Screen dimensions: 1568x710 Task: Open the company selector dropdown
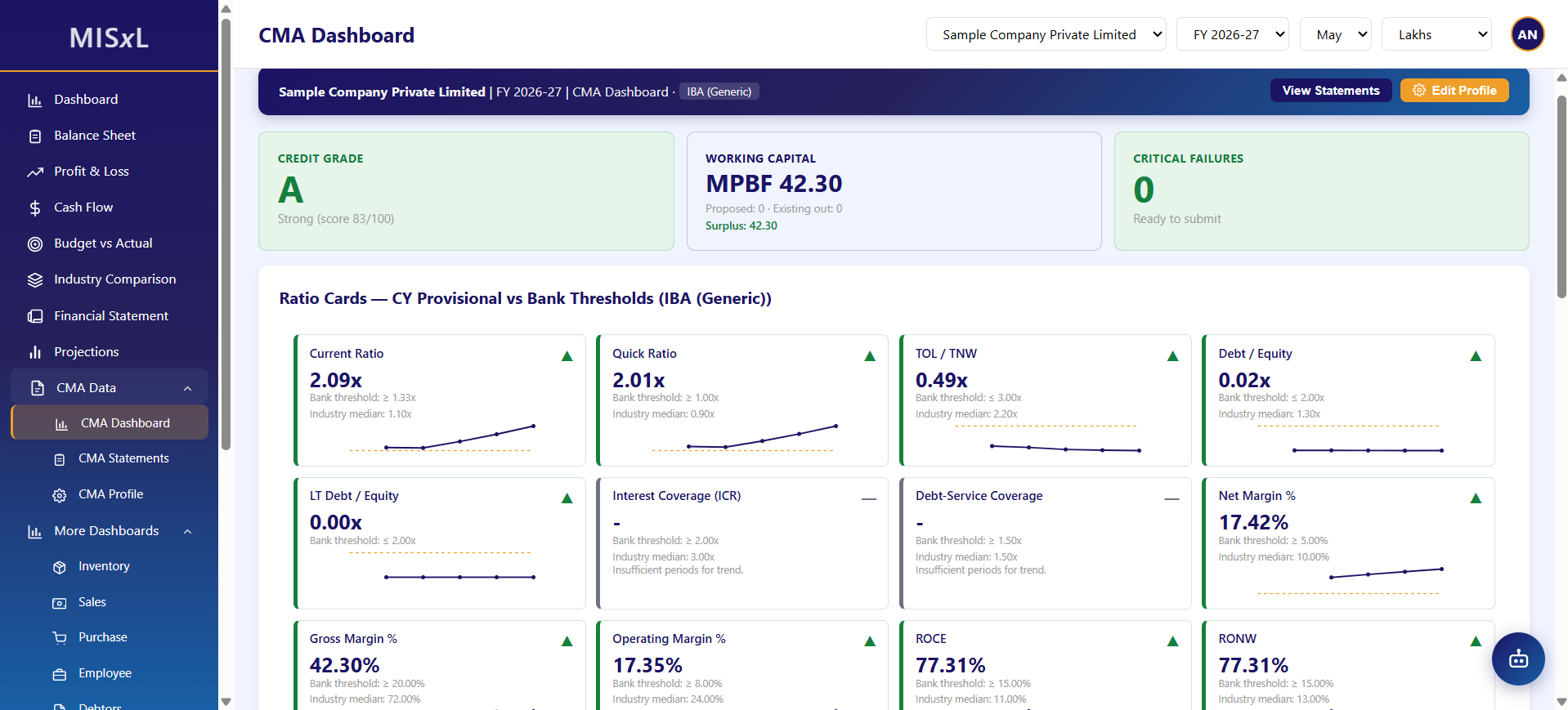click(1046, 34)
